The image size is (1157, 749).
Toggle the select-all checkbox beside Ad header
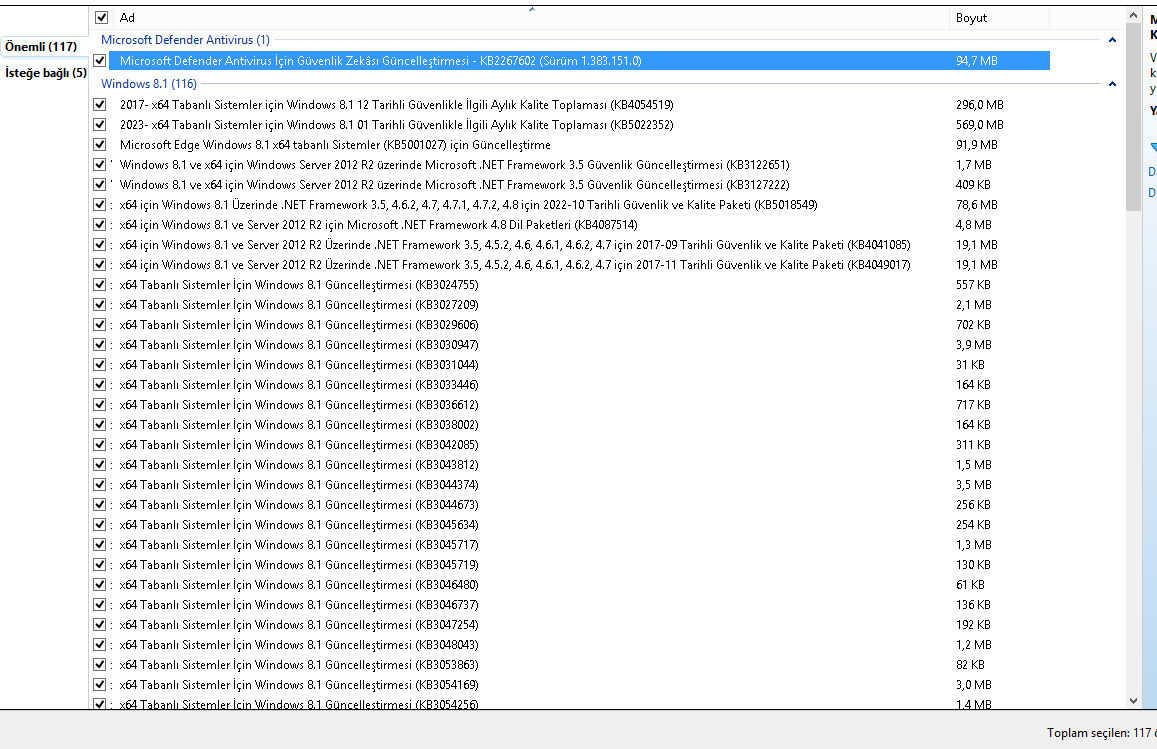point(102,18)
